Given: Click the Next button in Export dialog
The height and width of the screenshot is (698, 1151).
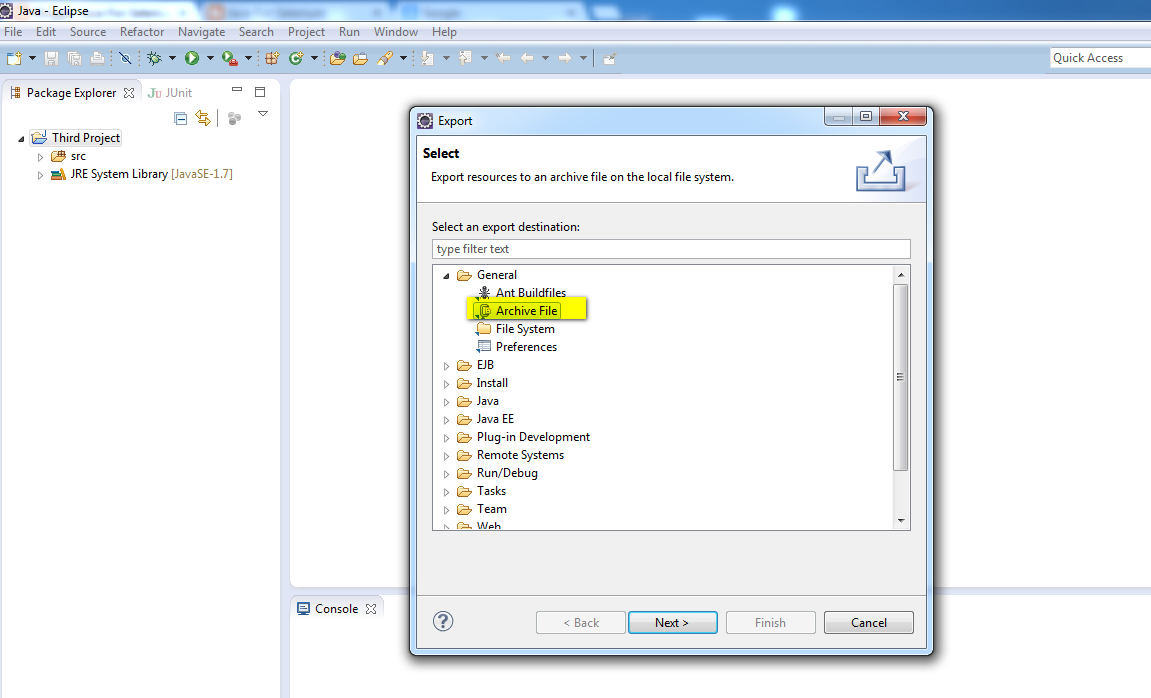Looking at the screenshot, I should pos(672,621).
